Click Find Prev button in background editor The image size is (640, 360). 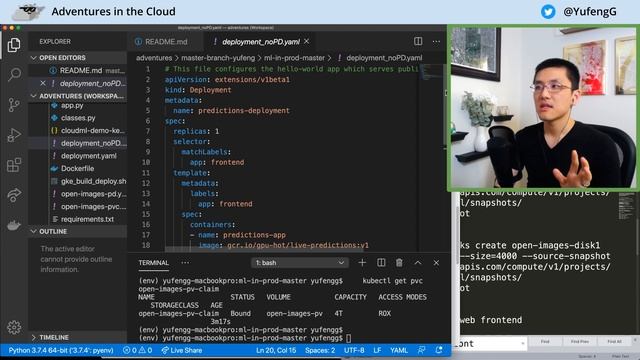tap(580, 341)
